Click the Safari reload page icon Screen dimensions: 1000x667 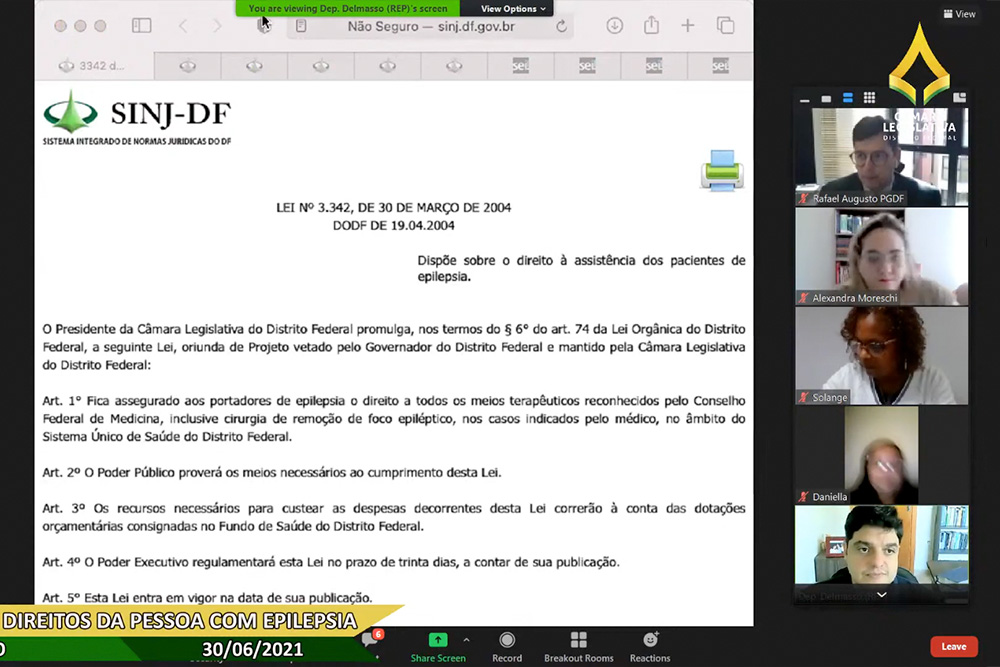[x=562, y=26]
